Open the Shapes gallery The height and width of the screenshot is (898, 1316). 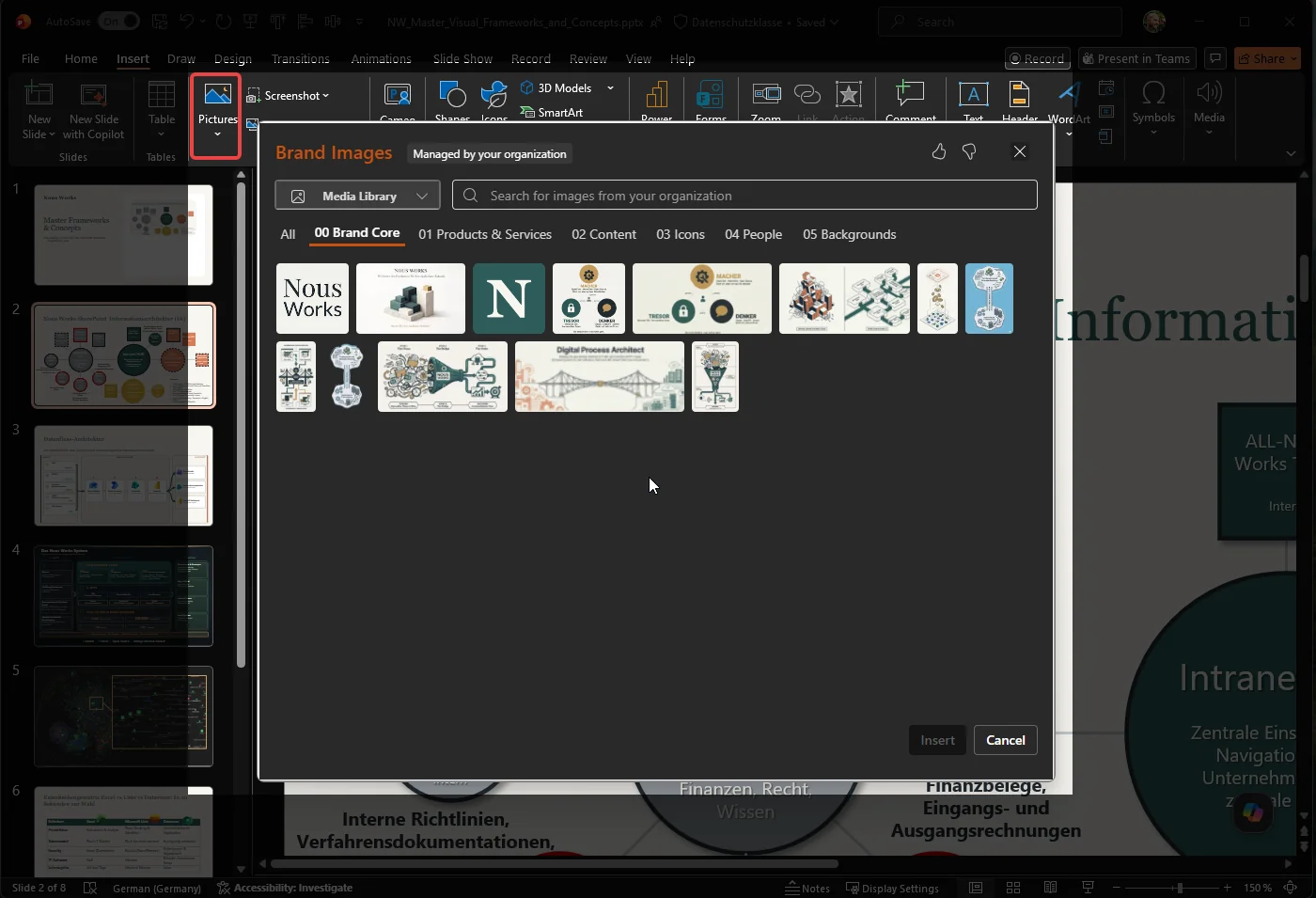click(x=452, y=101)
